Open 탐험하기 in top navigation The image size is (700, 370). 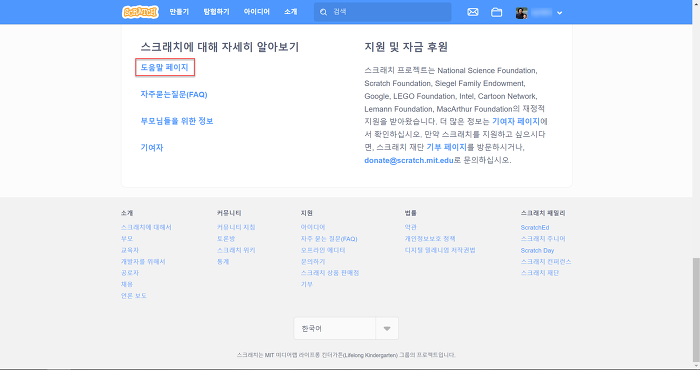pyautogui.click(x=217, y=12)
